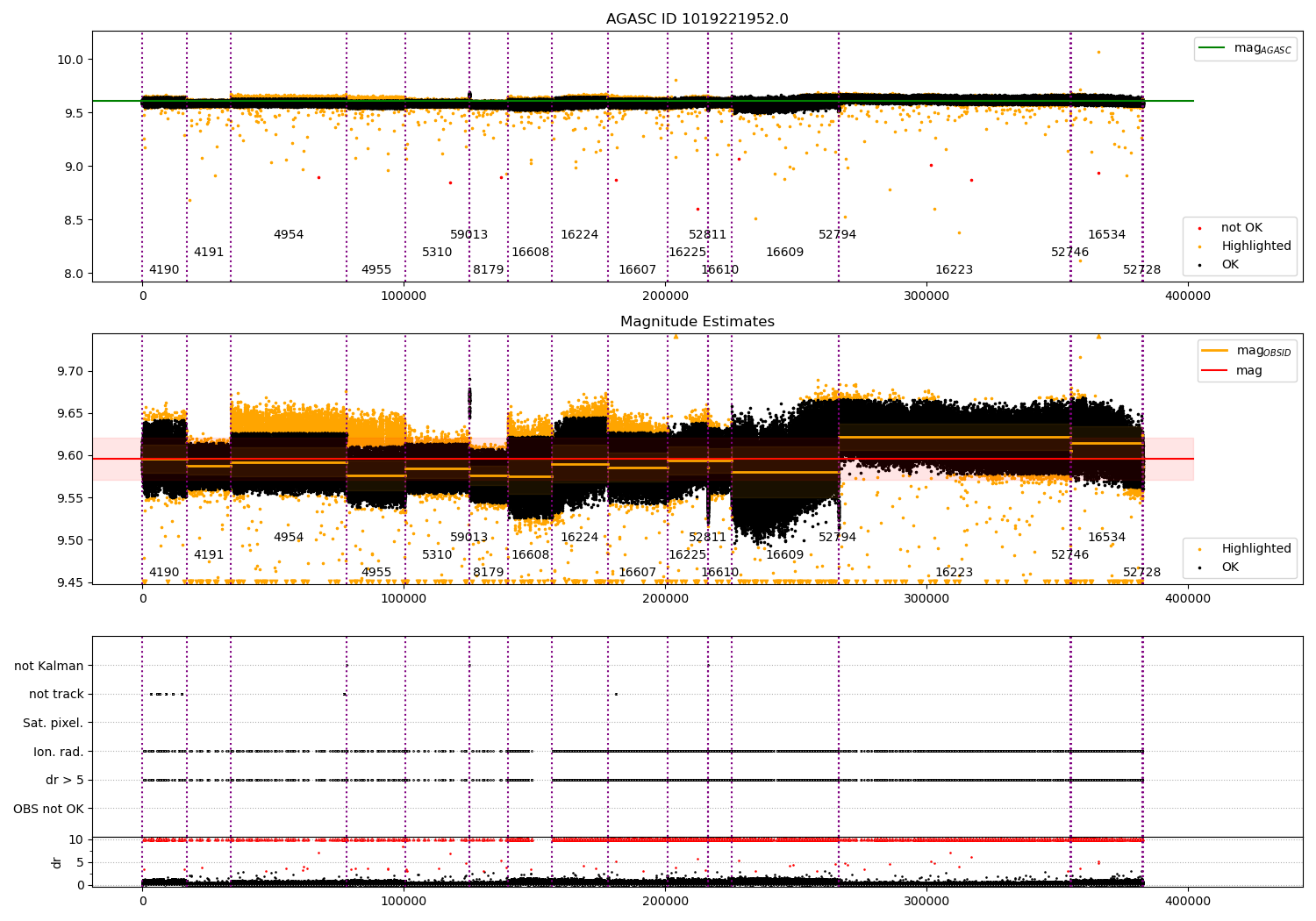Image resolution: width=1316 pixels, height=921 pixels.
Task: Click the 'Sat. pixel.' axis label
Action: point(54,723)
